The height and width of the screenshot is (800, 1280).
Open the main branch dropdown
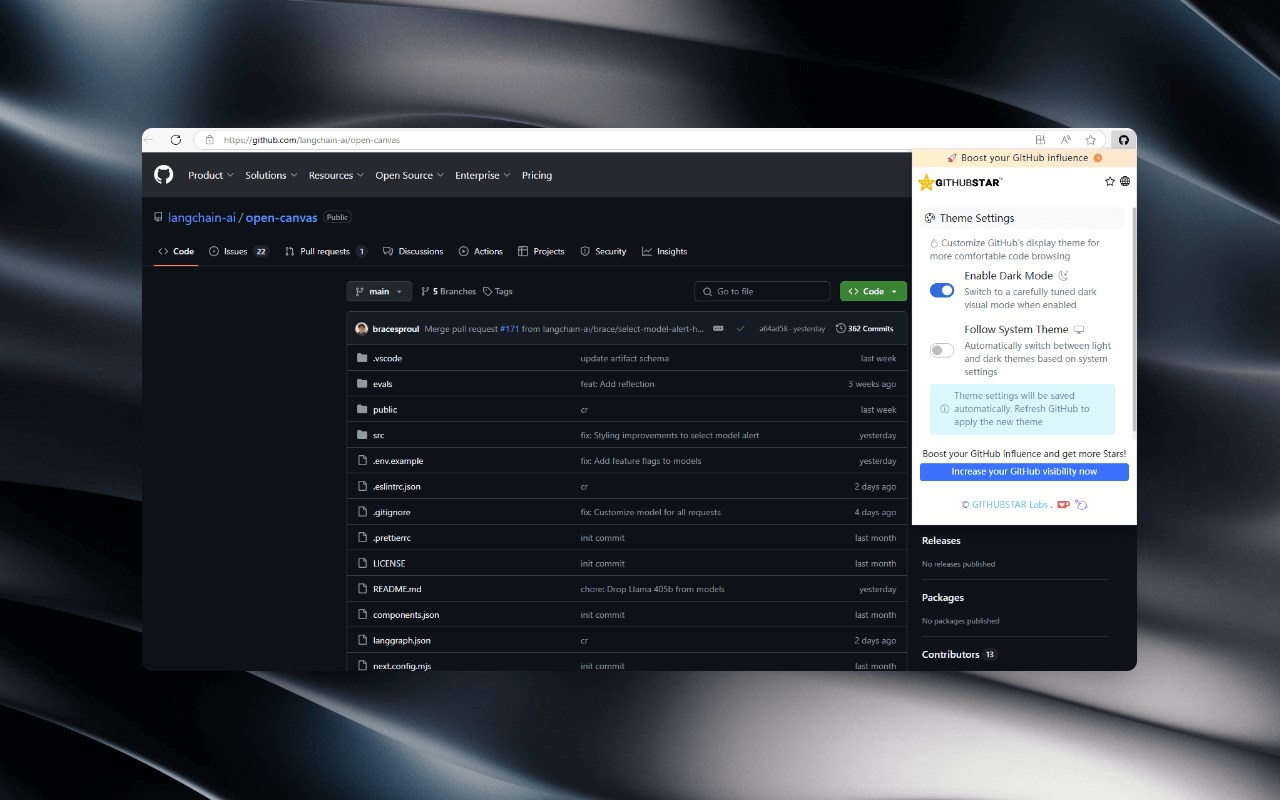[x=379, y=291]
